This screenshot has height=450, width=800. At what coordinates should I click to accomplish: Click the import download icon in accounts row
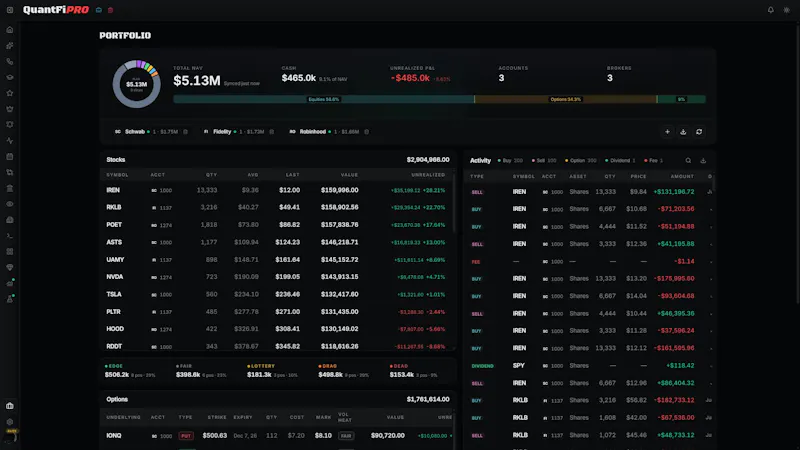683,132
